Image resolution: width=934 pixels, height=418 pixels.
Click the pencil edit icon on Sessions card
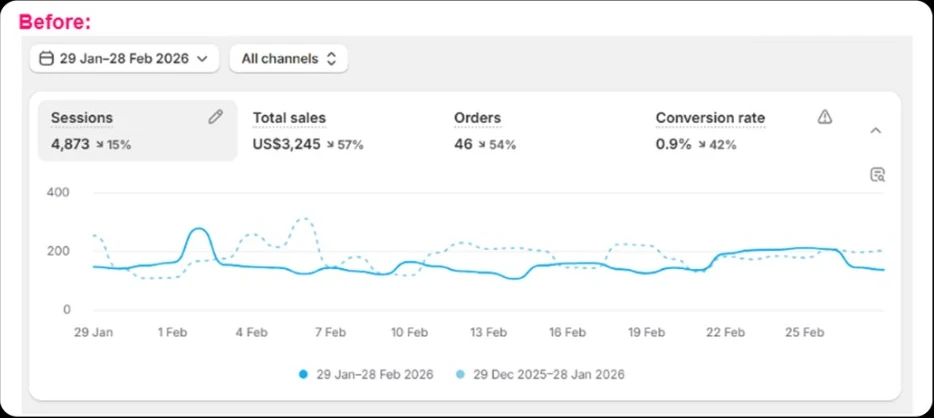215,117
